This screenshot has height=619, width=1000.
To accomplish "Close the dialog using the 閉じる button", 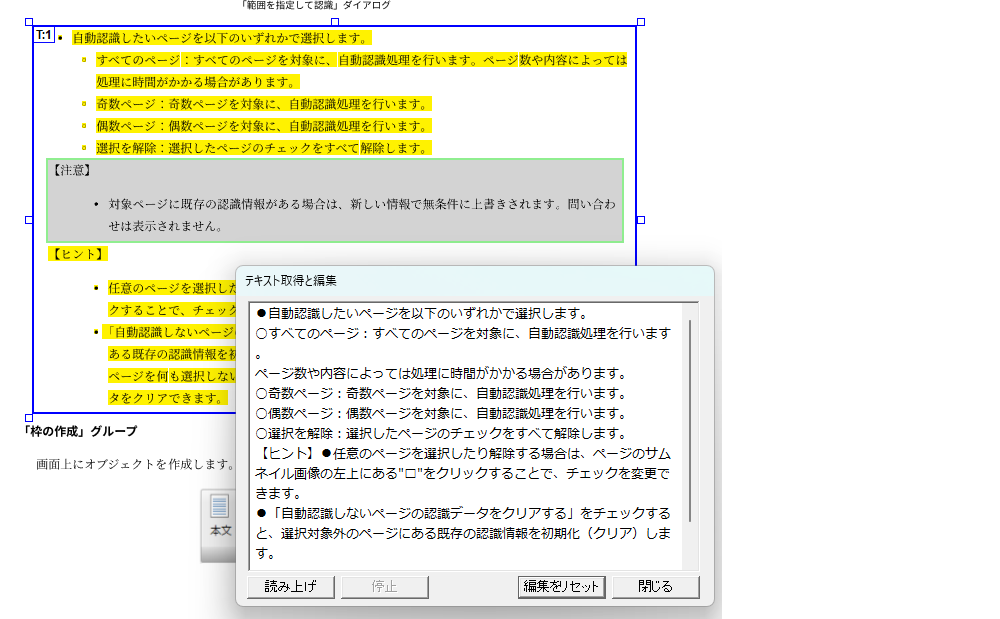I will (655, 587).
